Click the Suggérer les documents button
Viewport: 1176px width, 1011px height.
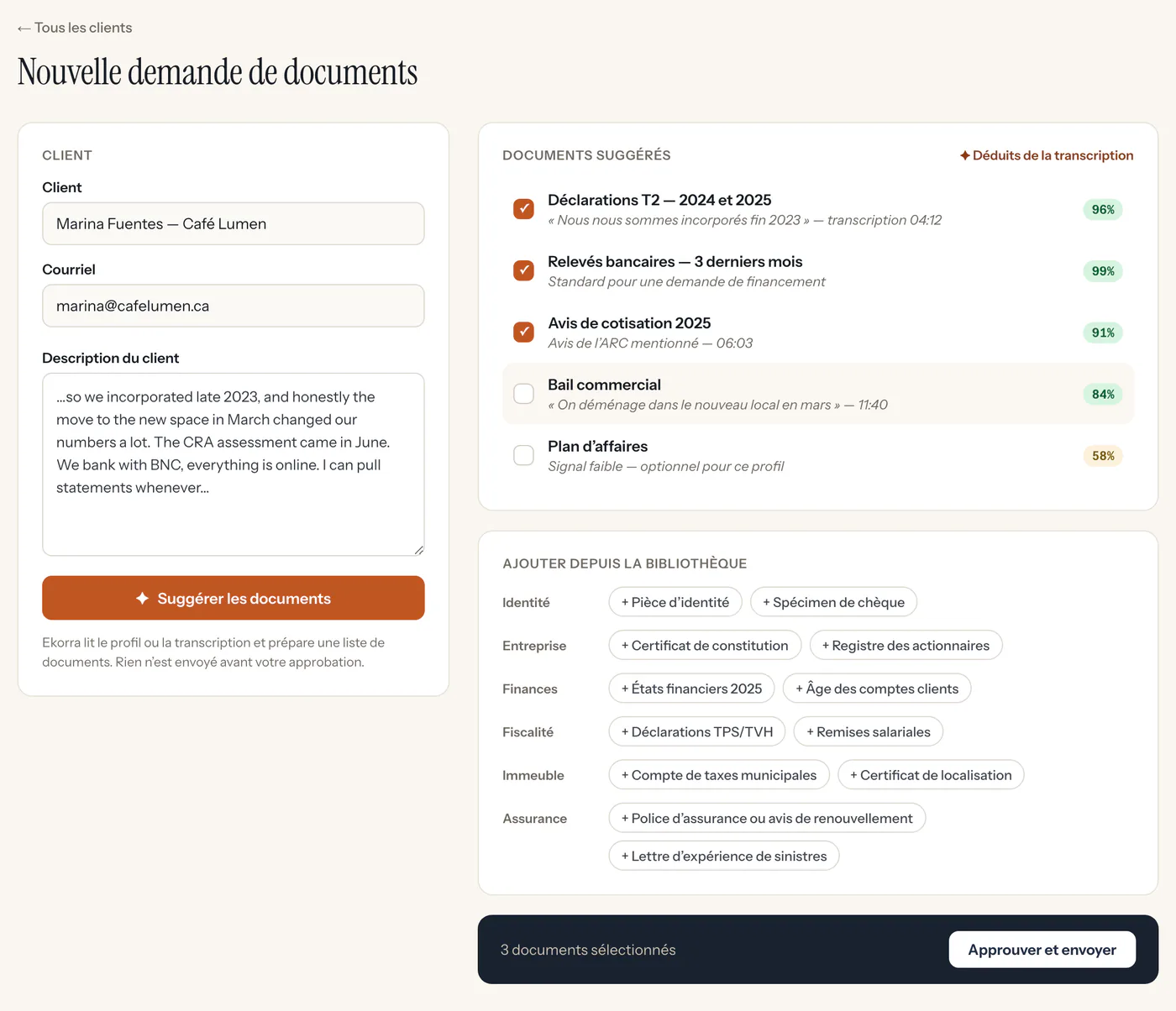point(234,598)
